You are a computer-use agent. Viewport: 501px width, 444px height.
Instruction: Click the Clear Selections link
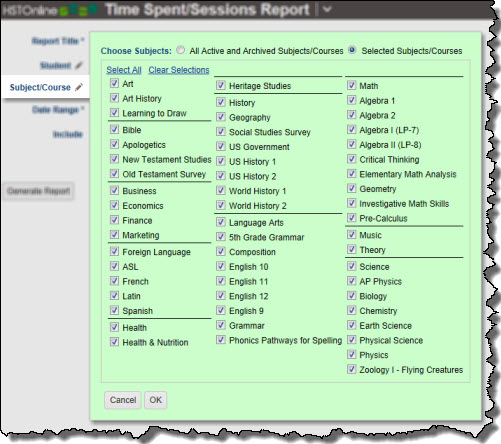point(179,70)
